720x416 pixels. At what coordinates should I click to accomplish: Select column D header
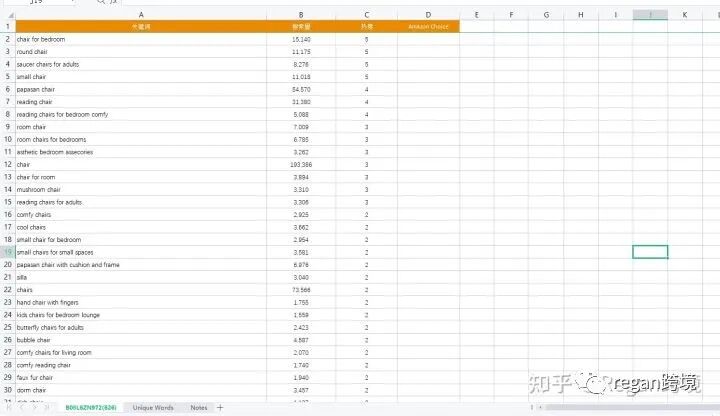coord(428,15)
